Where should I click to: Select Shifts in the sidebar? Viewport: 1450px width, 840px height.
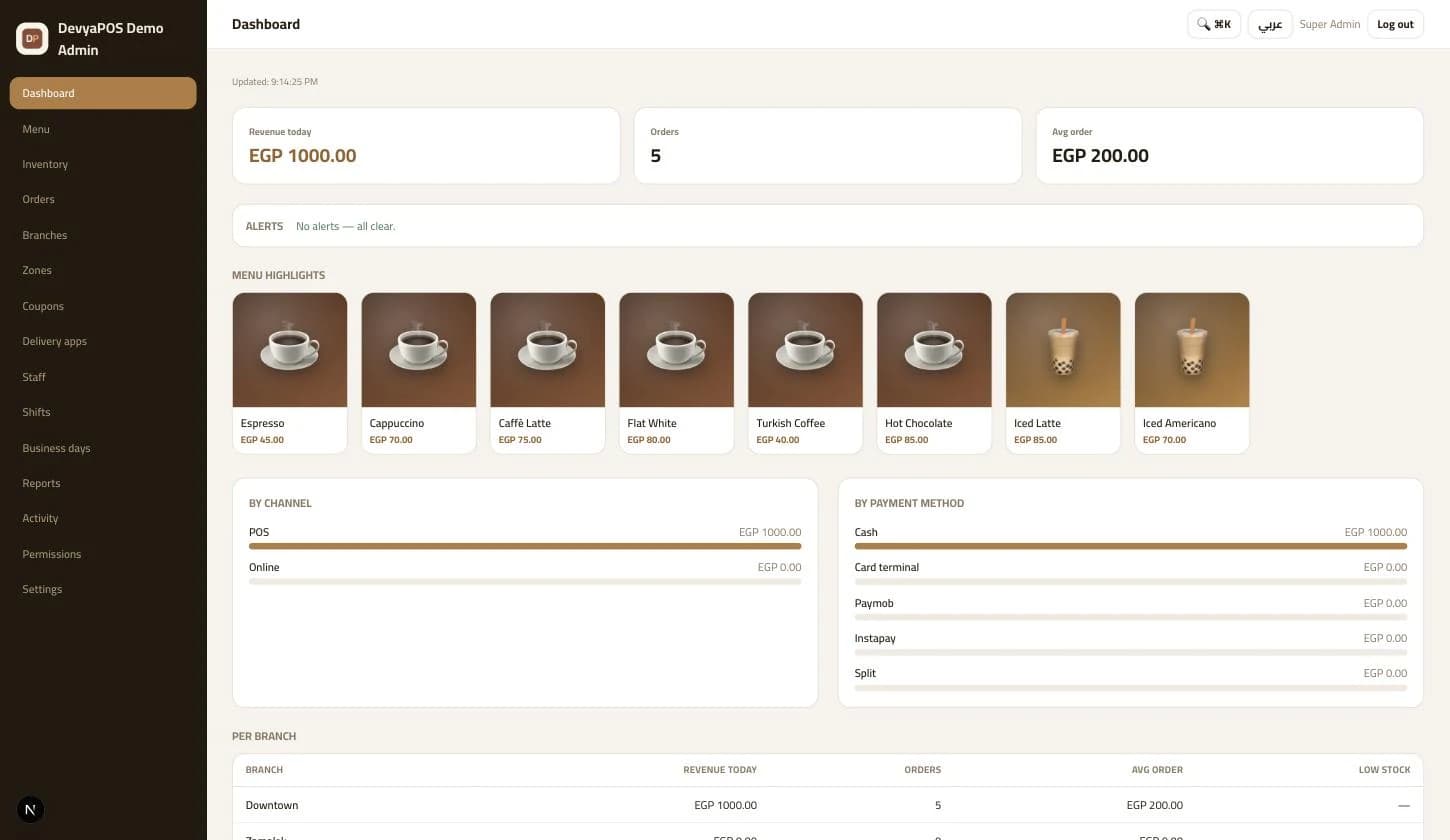pyautogui.click(x=103, y=412)
